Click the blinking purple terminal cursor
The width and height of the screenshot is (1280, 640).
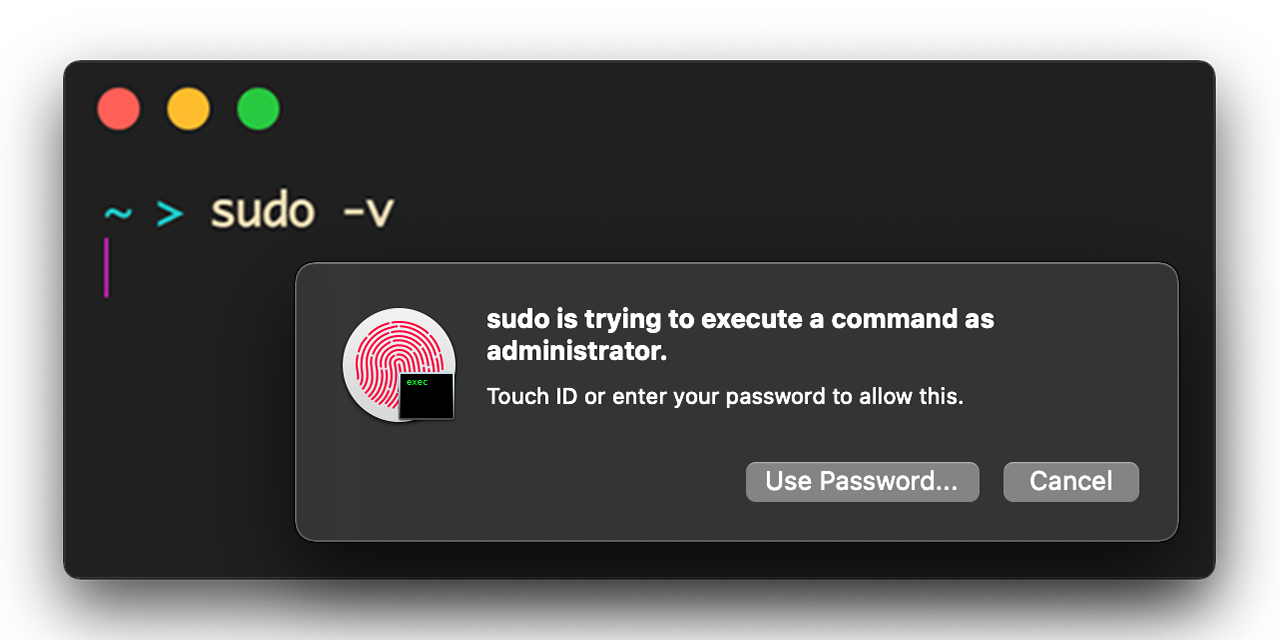click(106, 266)
